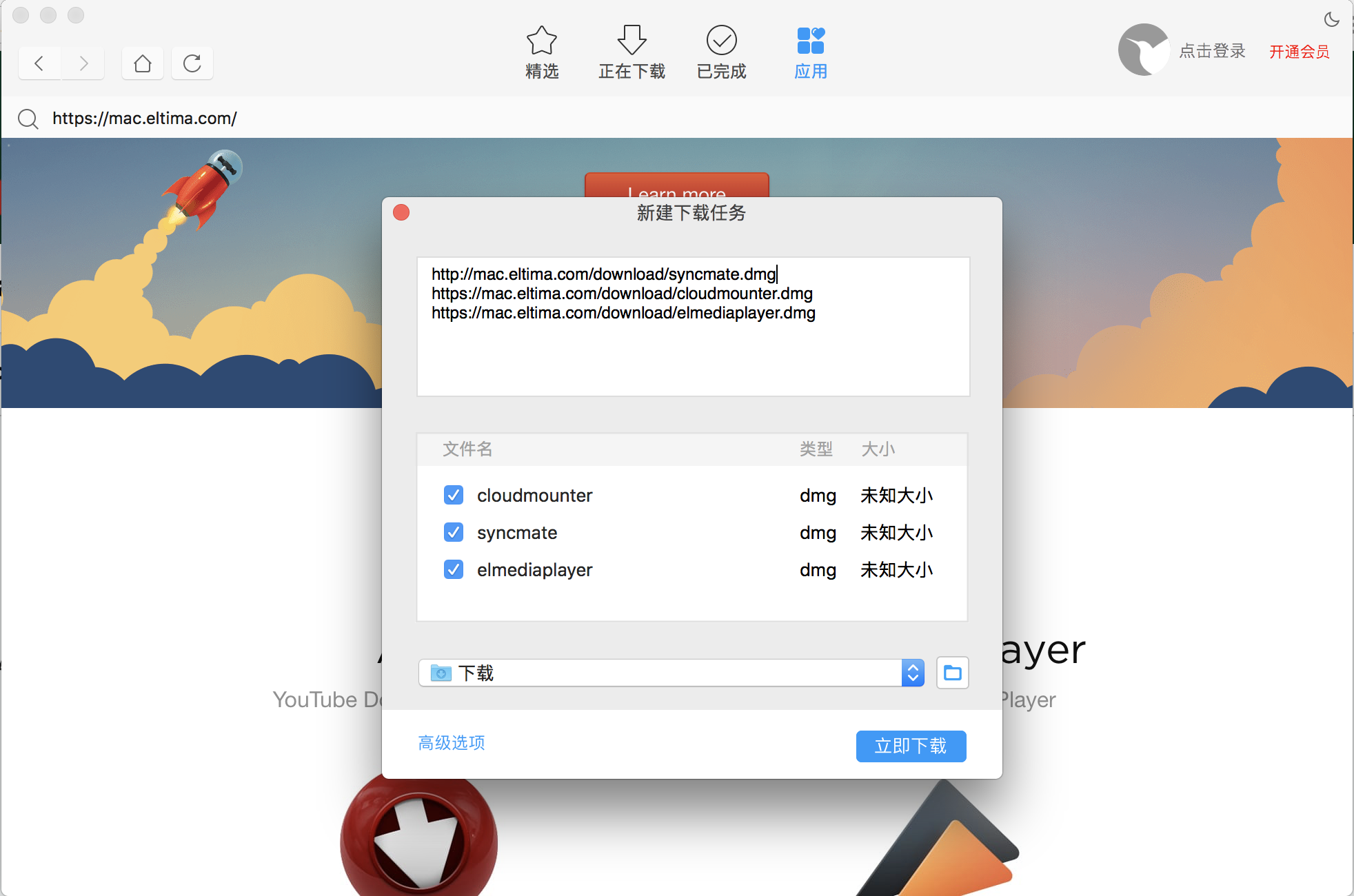
Task: Click the refresh/reload icon in browser
Action: (x=192, y=63)
